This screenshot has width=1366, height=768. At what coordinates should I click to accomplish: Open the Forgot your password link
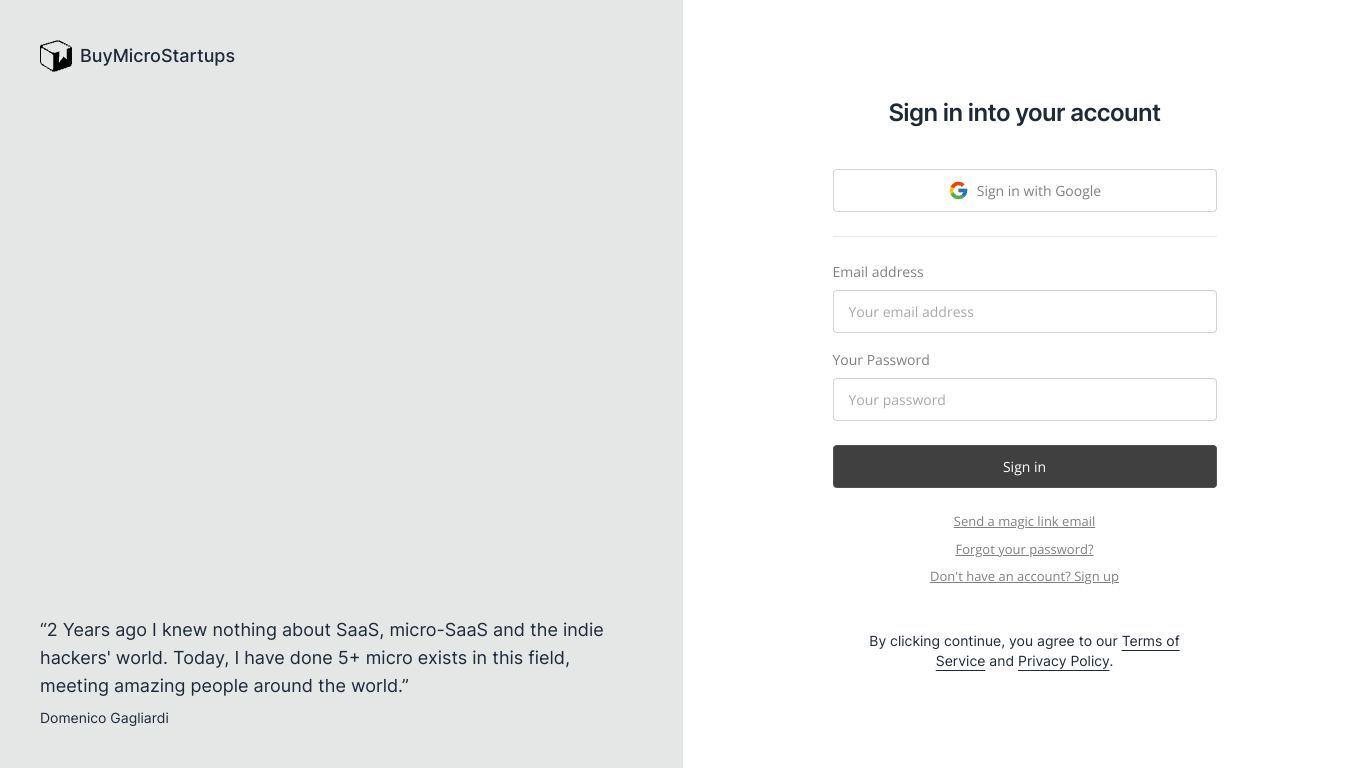pos(1024,549)
